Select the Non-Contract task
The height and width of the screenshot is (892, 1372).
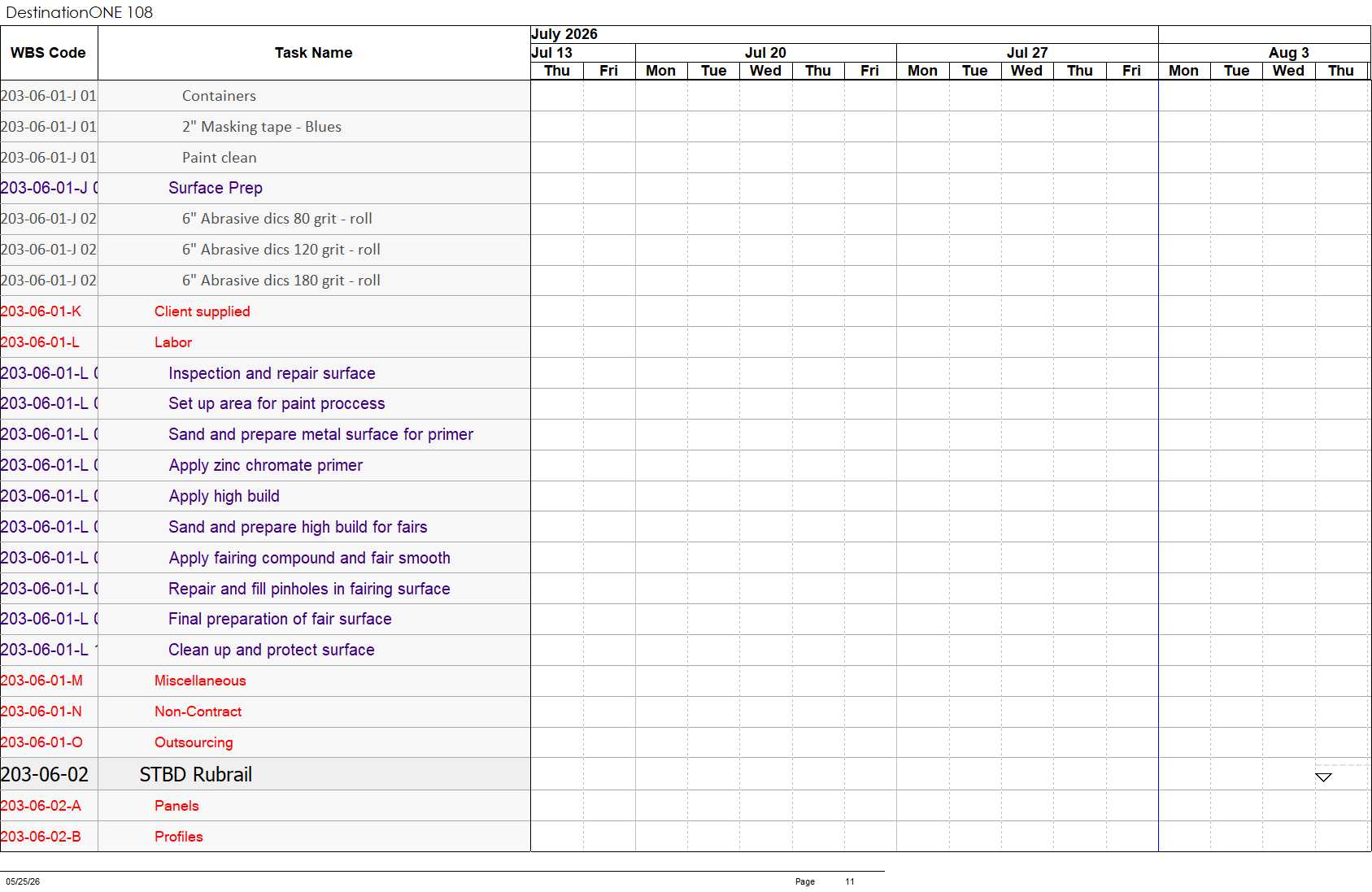pos(198,711)
